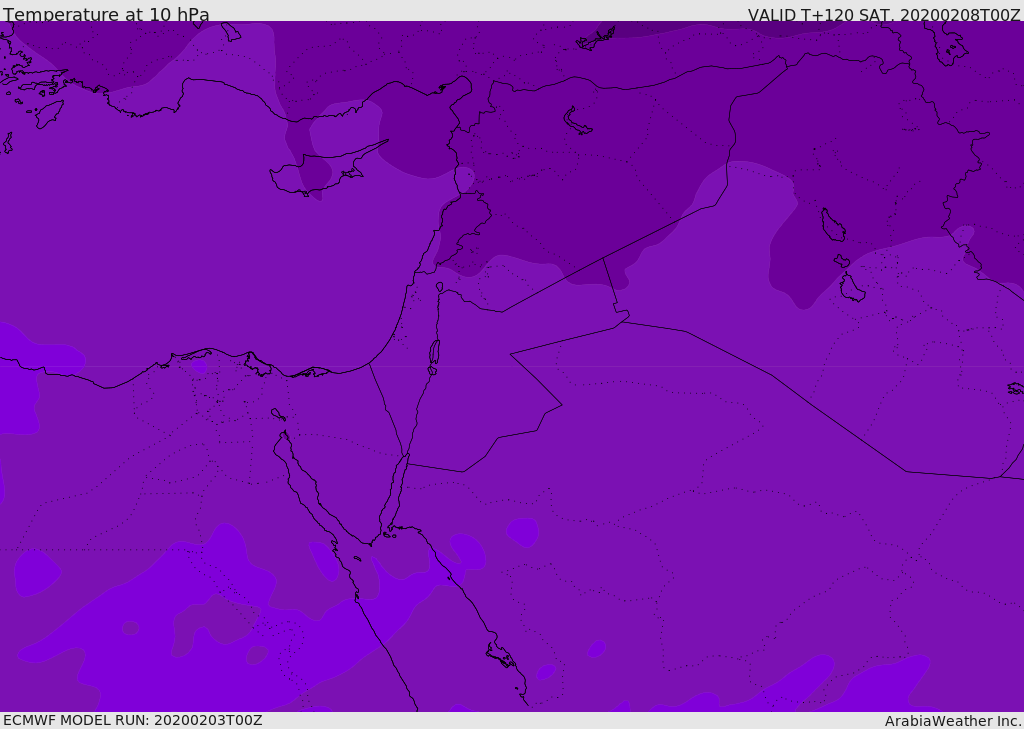Screen dimensions: 1024x729
Task: Select Lake Tharthar in central Iraq
Action: (832, 225)
